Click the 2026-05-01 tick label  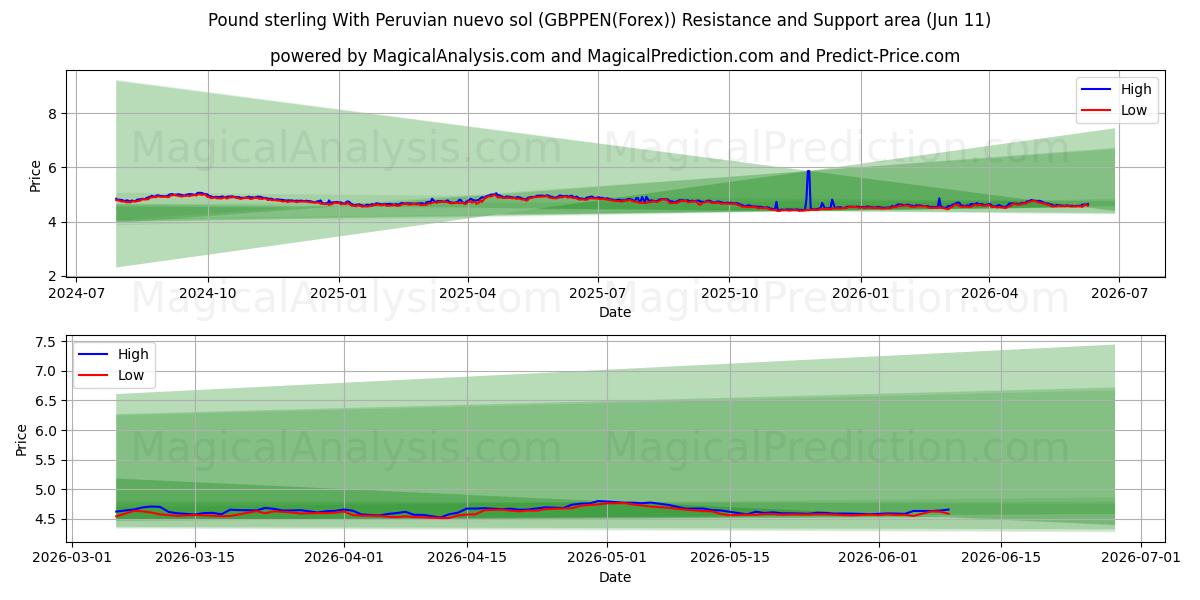pyautogui.click(x=607, y=558)
